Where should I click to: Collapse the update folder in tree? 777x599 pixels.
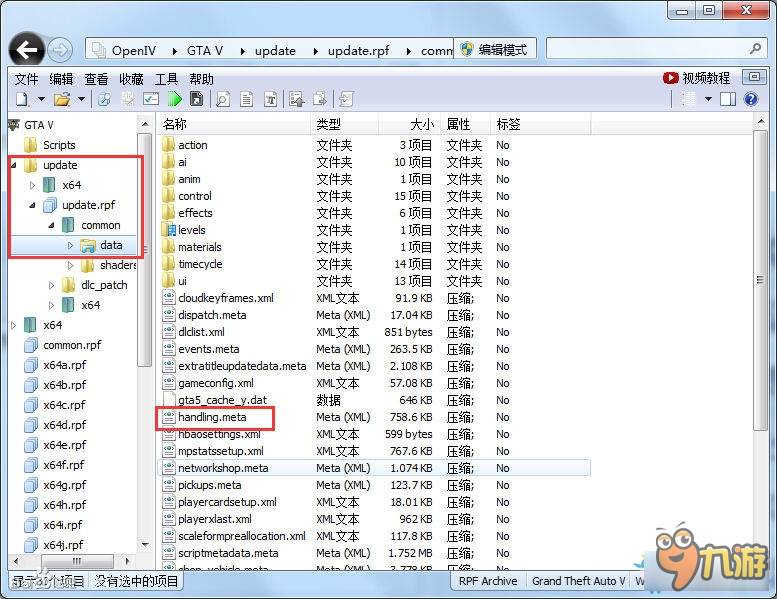coord(14,165)
